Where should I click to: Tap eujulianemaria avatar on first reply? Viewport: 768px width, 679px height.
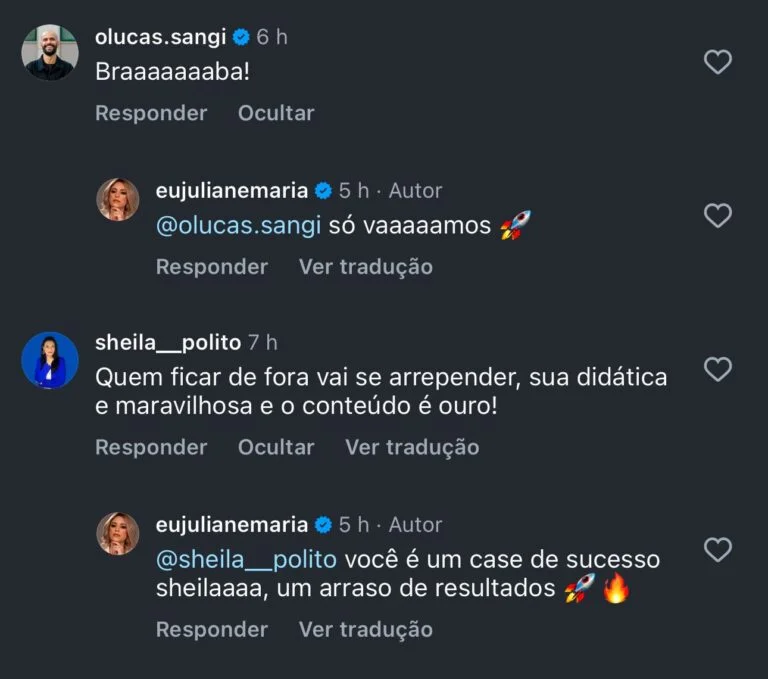[x=118, y=200]
